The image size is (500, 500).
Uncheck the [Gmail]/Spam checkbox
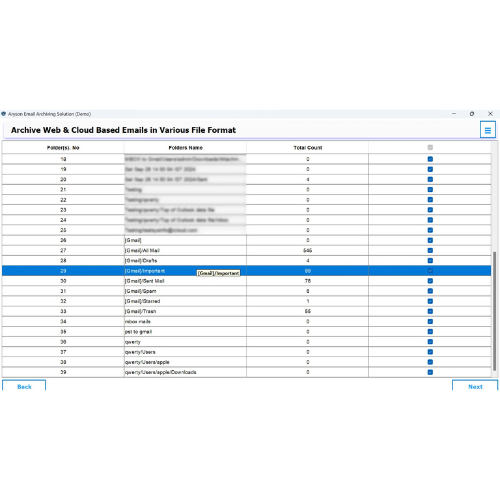430,291
